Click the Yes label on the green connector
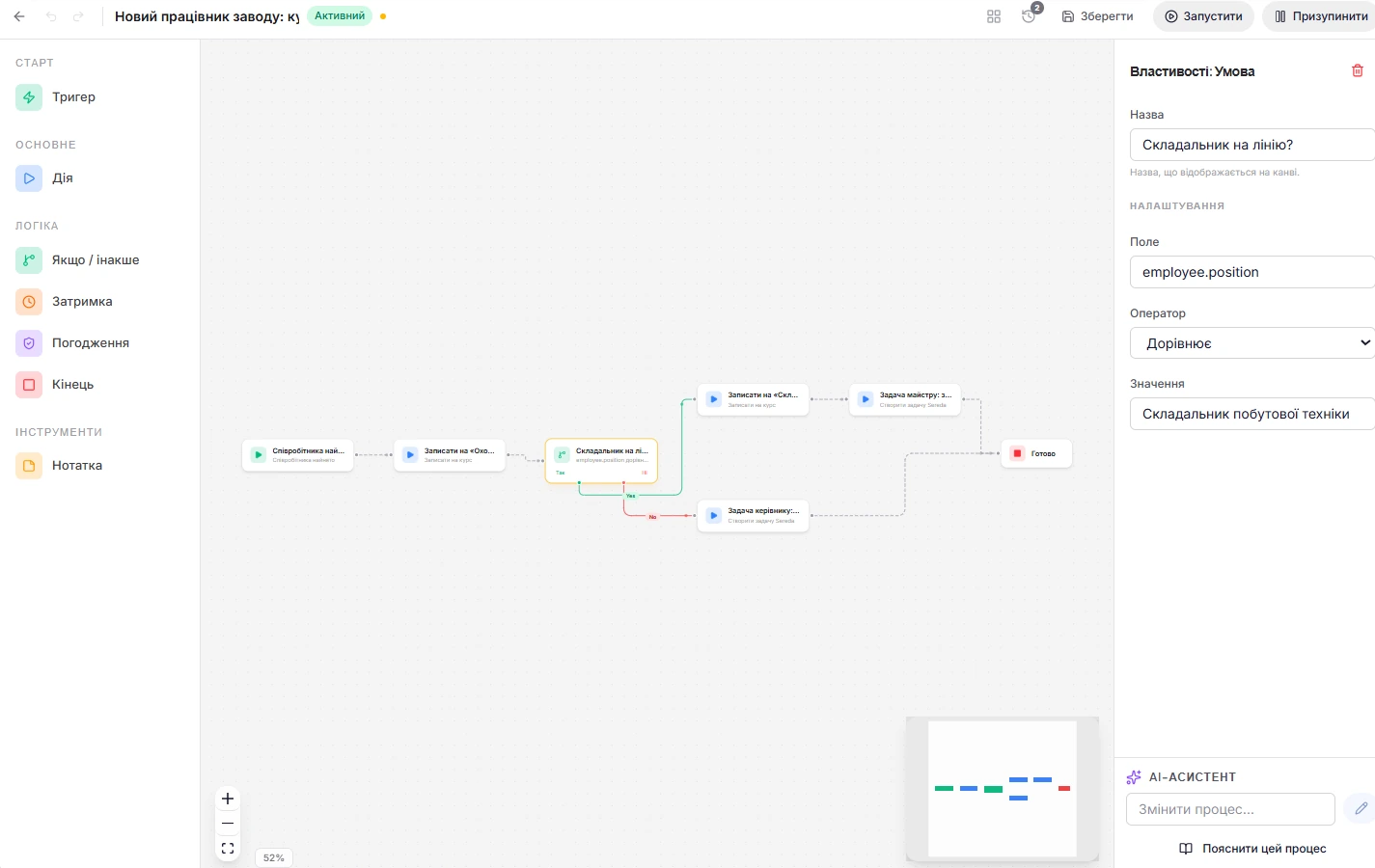1375x868 pixels. coord(630,496)
